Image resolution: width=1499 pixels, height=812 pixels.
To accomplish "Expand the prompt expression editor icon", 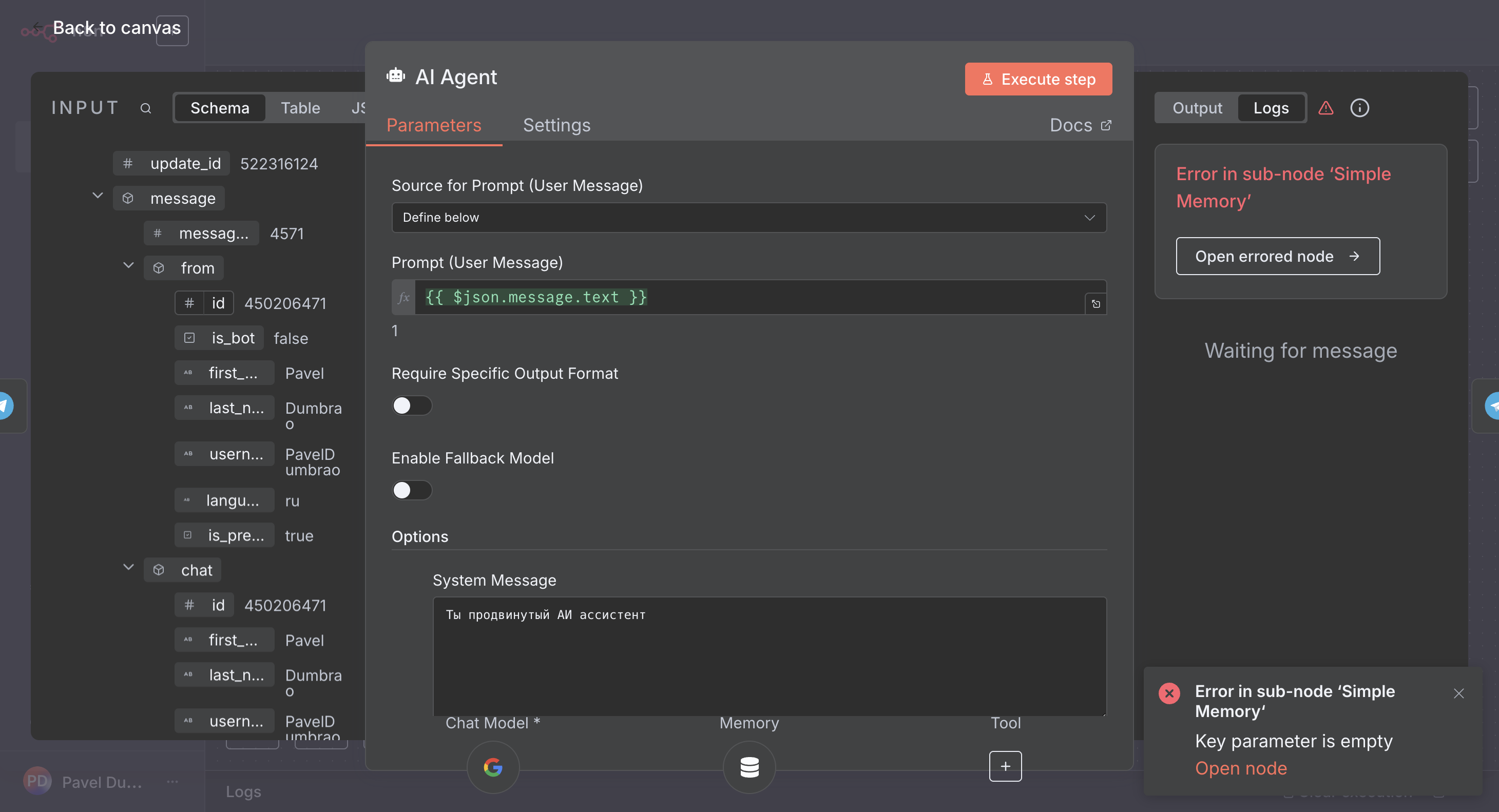I will (1096, 304).
